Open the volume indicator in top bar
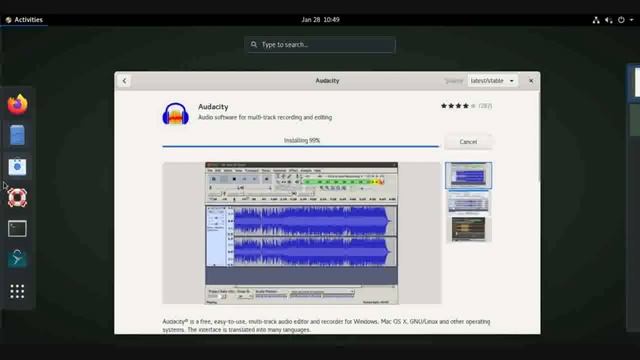This screenshot has height=360, width=640. (609, 20)
